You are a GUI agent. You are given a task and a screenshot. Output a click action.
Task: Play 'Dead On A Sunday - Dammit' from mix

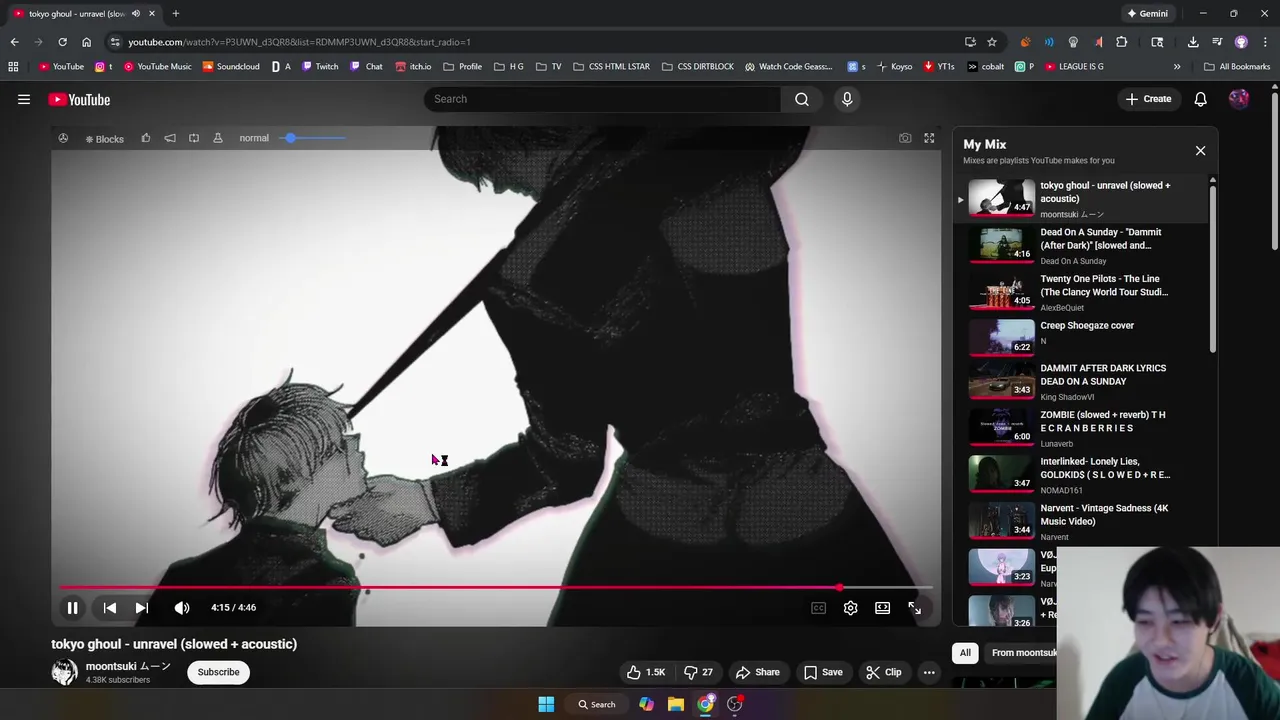click(x=1081, y=245)
